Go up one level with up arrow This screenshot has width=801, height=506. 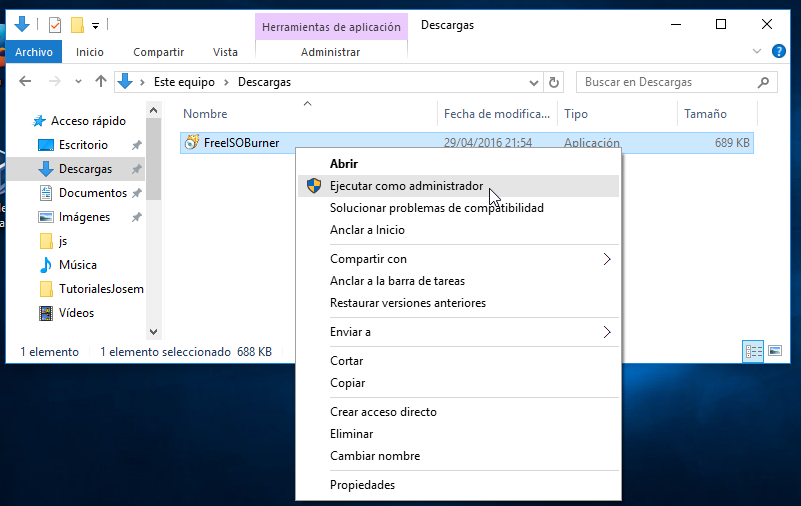coord(101,81)
